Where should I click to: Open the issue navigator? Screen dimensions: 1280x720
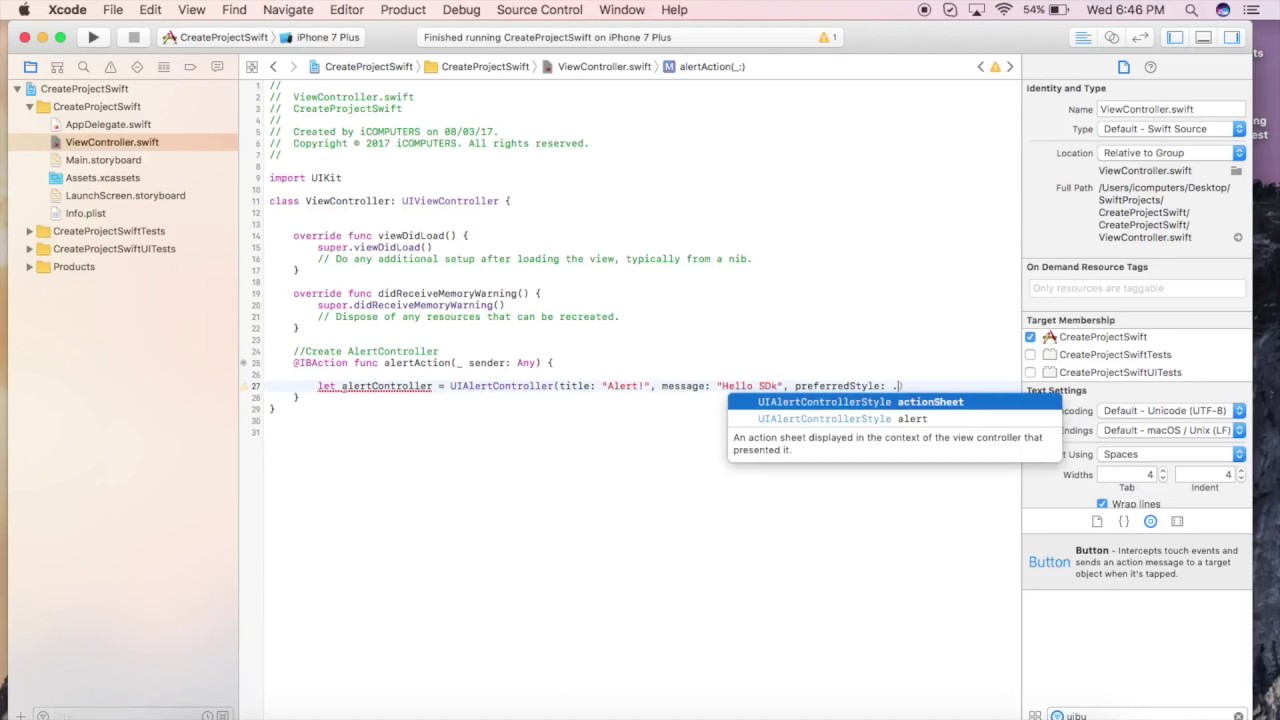click(110, 67)
